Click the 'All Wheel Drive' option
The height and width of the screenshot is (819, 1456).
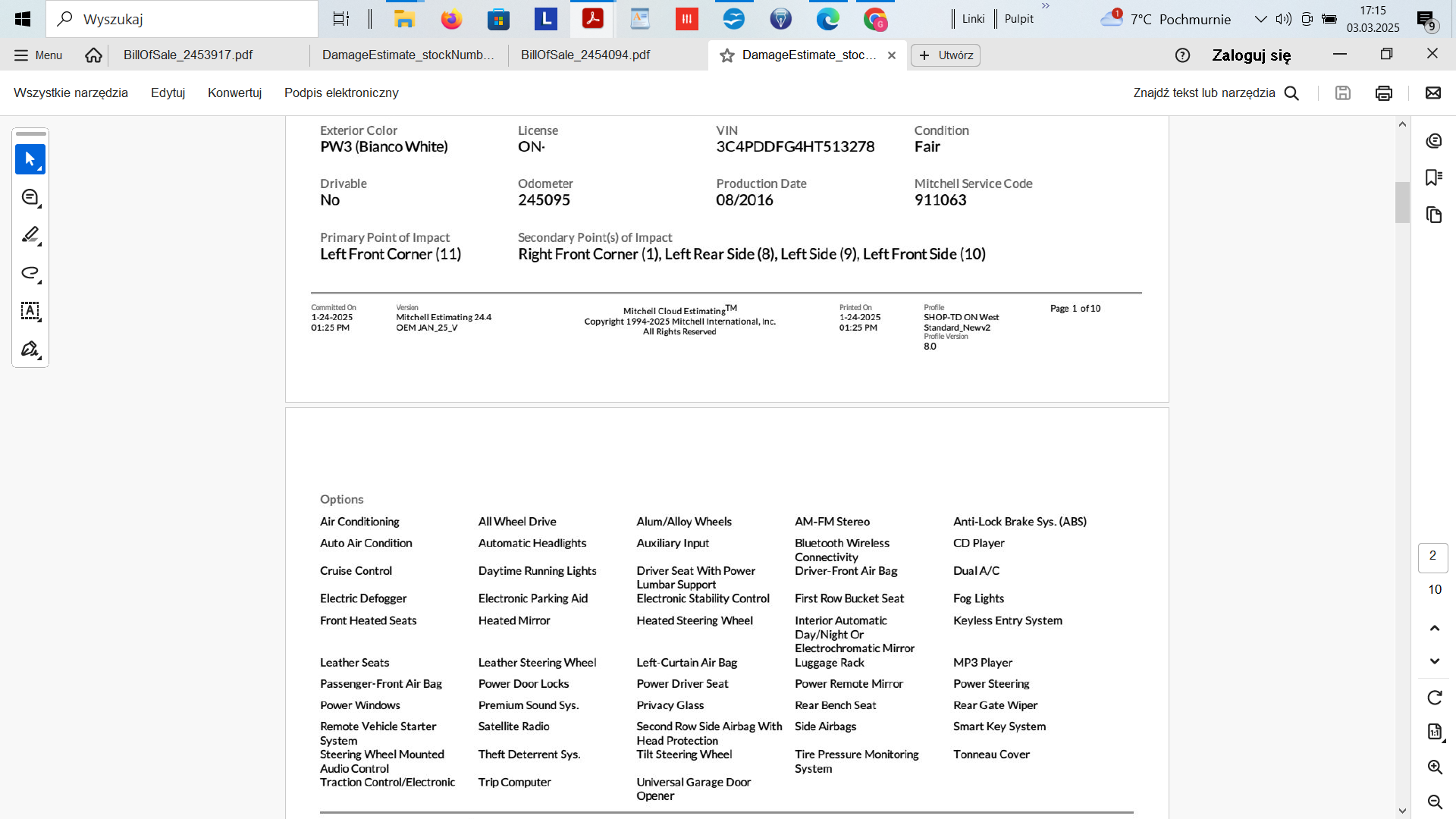pyautogui.click(x=517, y=522)
